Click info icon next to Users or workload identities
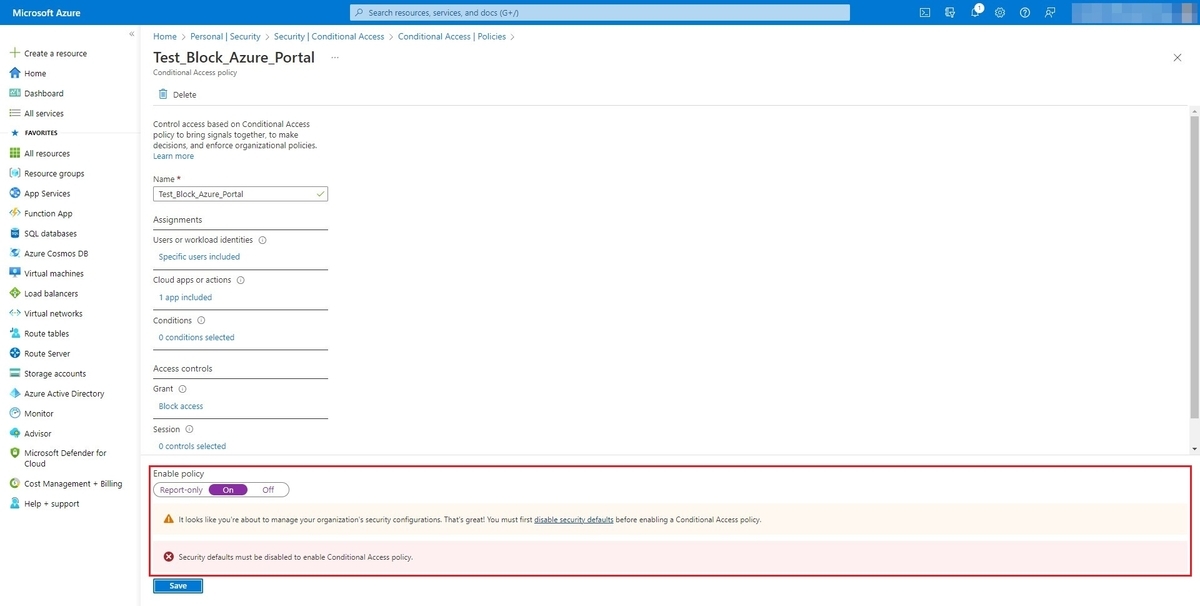The image size is (1200, 606). 263,240
